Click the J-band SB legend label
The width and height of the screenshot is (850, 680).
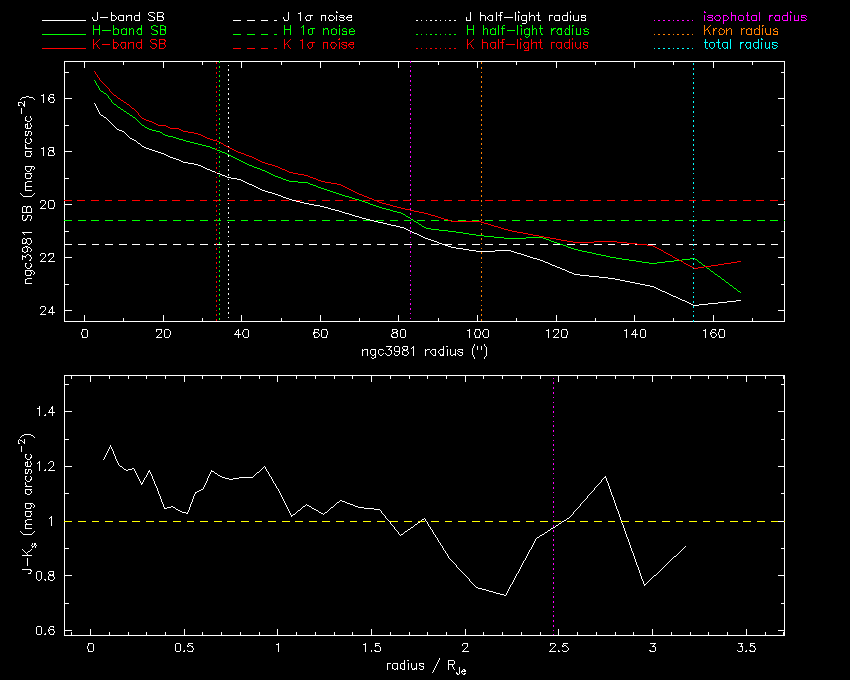click(x=129, y=18)
